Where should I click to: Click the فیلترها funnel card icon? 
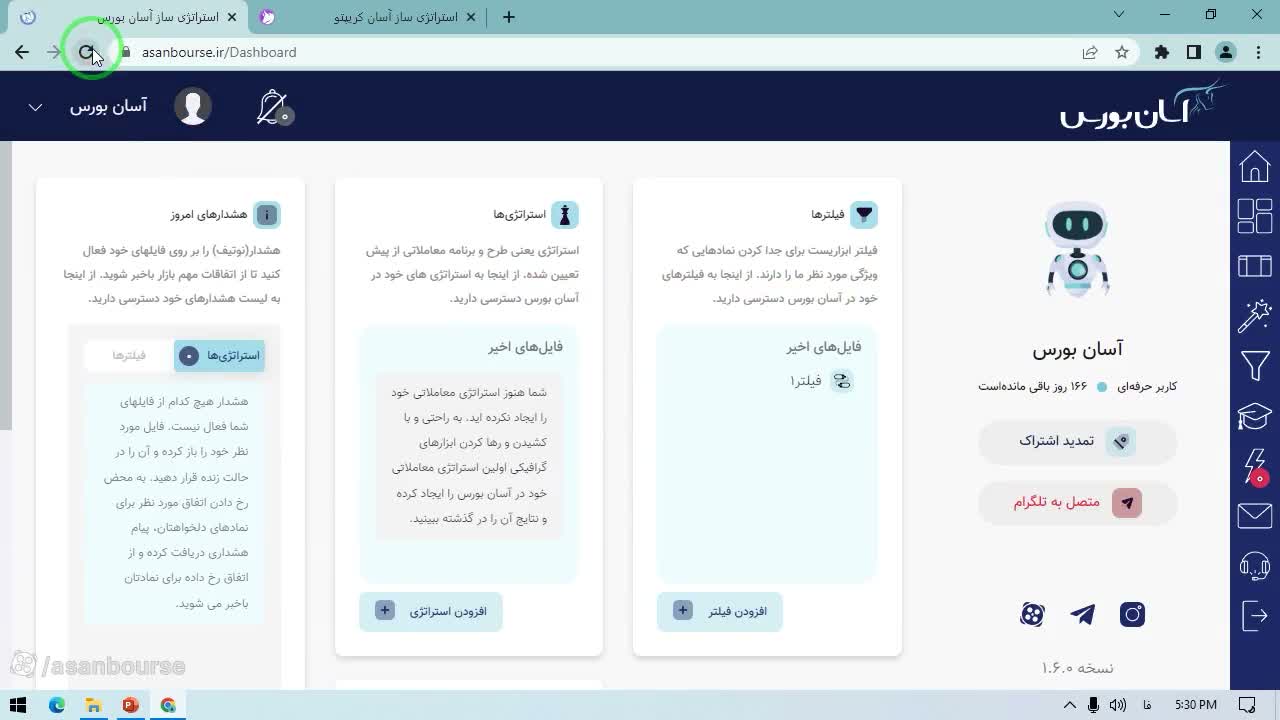tap(864, 214)
